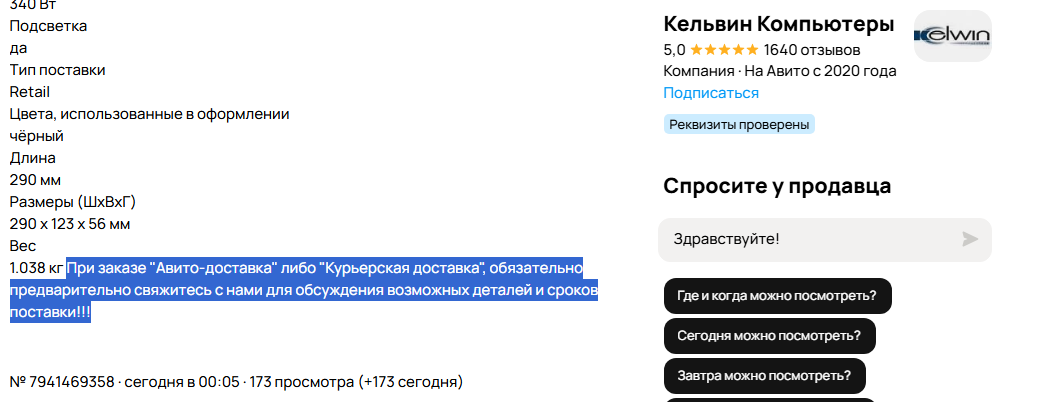Click the five-star rating icons
The width and height of the screenshot is (1048, 402).
coord(724,50)
